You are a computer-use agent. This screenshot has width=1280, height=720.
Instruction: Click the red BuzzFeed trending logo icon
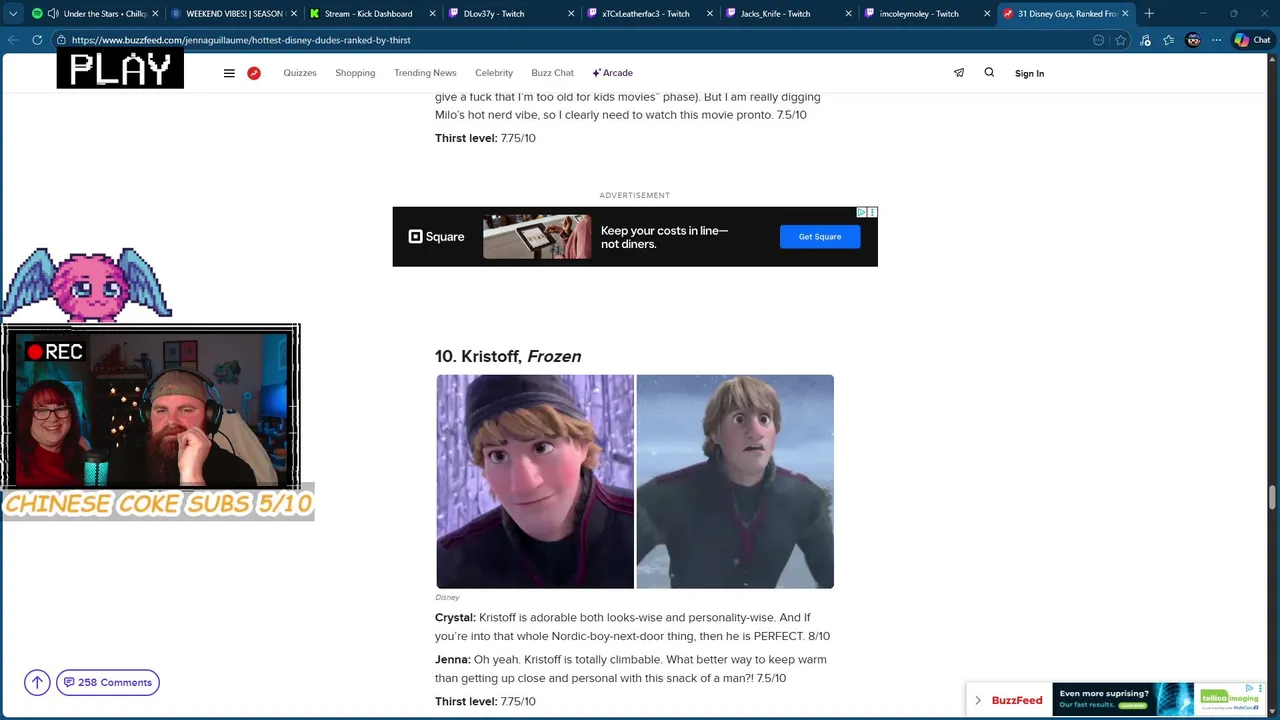pyautogui.click(x=254, y=73)
